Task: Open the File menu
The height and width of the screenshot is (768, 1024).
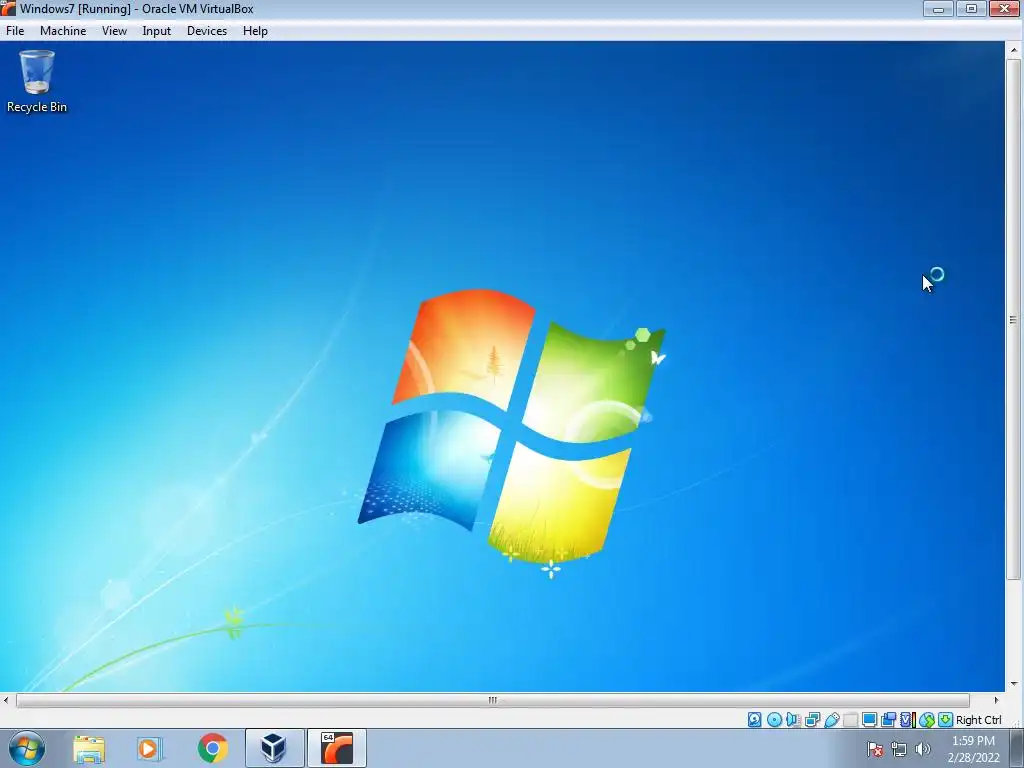Action: [15, 31]
